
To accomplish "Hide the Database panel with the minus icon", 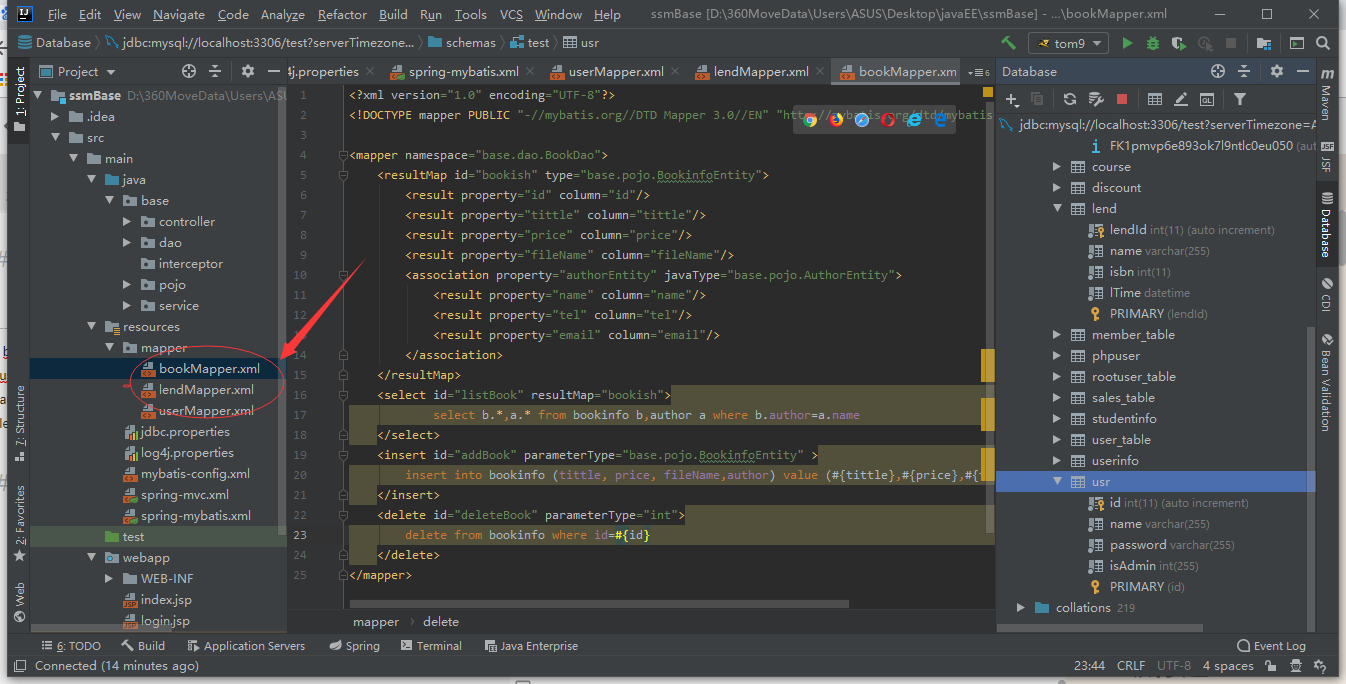I will coord(1302,71).
